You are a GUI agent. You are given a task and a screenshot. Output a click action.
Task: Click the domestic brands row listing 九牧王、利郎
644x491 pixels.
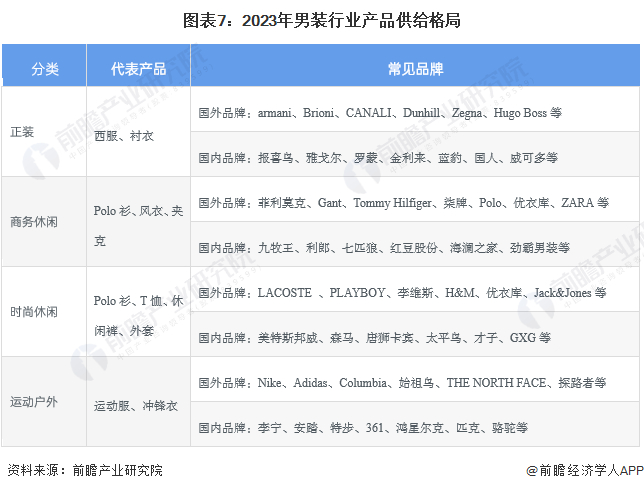point(415,244)
